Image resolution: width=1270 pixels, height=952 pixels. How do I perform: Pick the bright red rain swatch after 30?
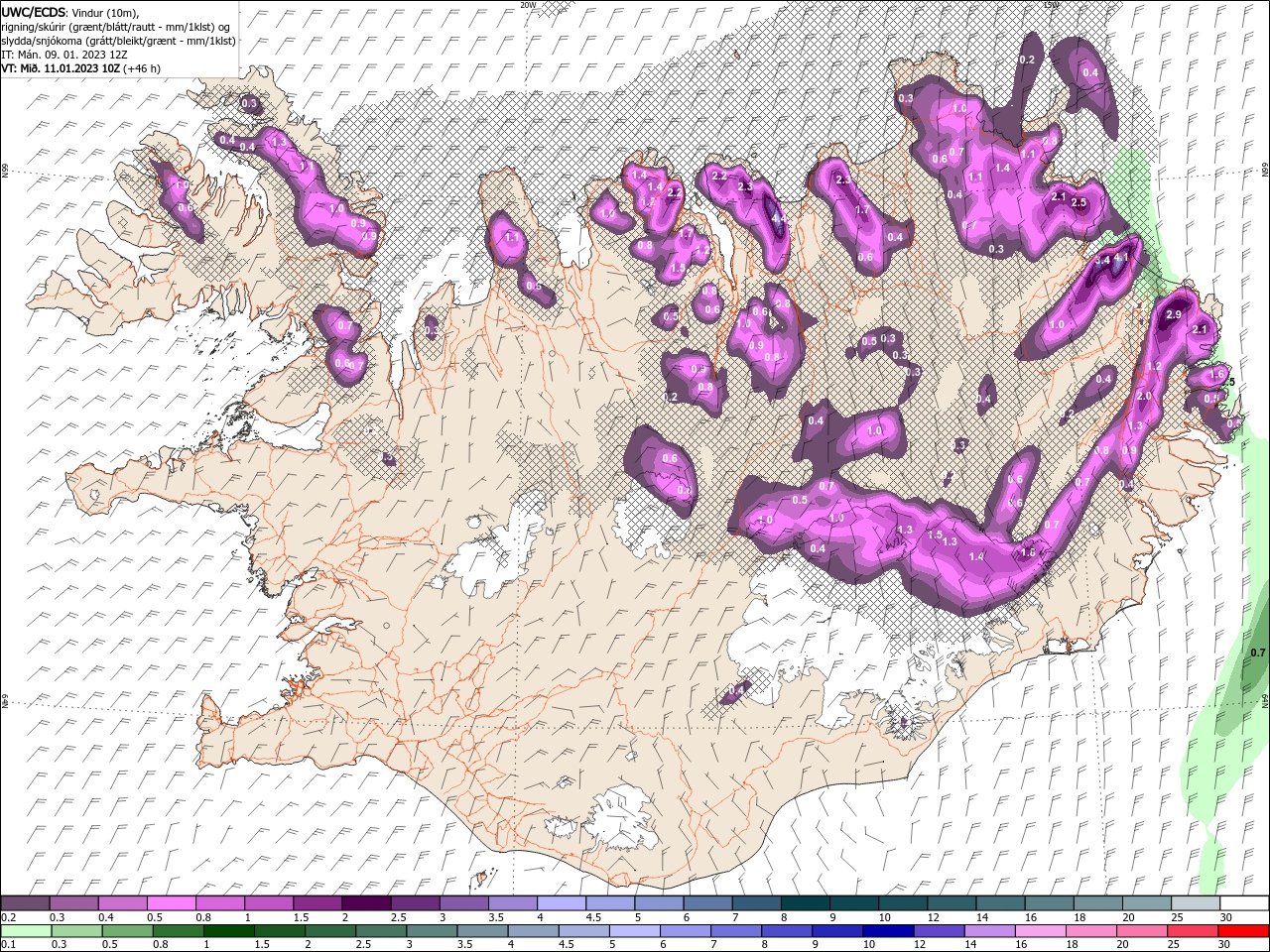[1243, 931]
